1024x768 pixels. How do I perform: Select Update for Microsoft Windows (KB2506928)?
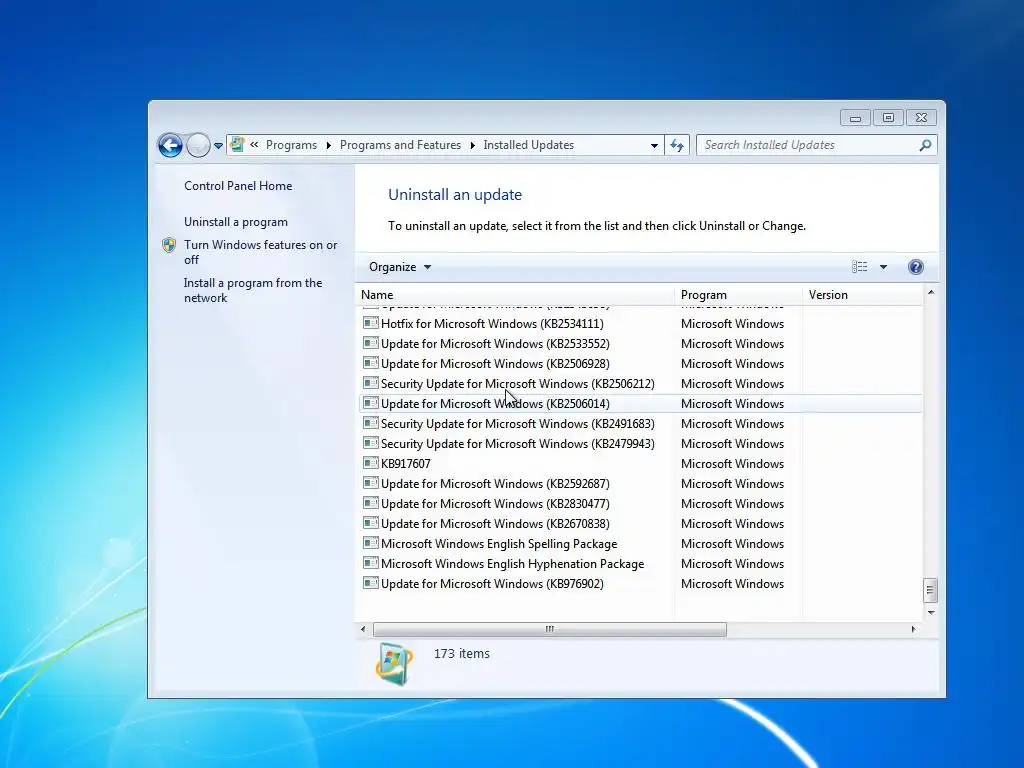click(x=495, y=364)
